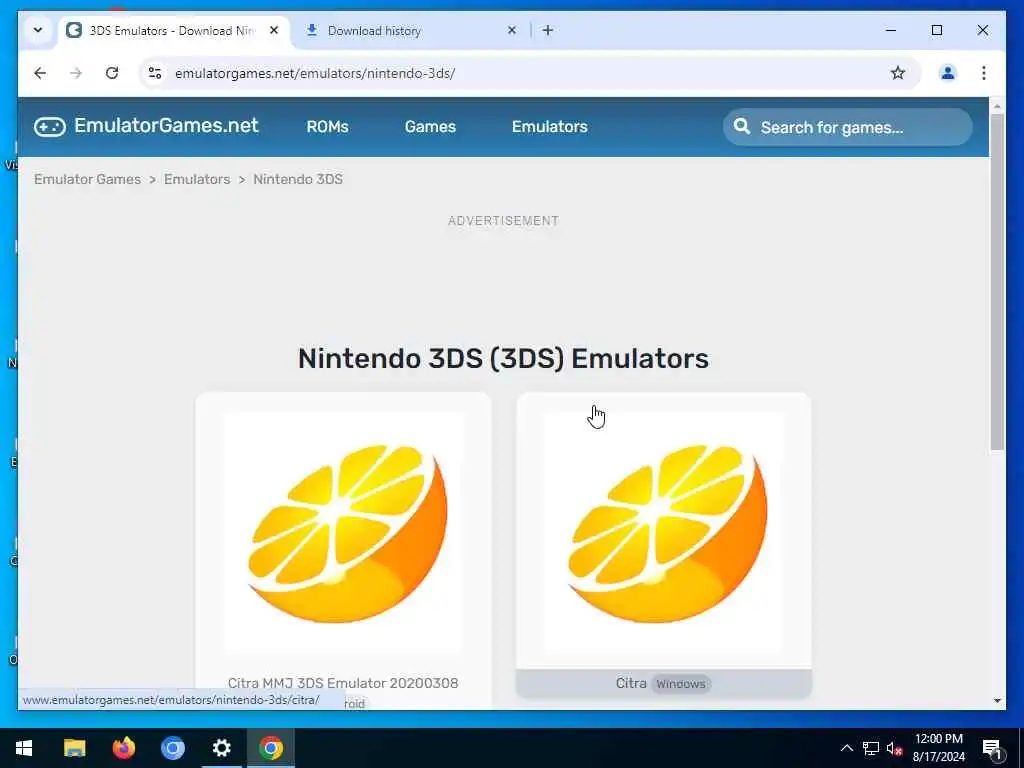The height and width of the screenshot is (768, 1024).
Task: Minimize the Chrome window
Action: click(891, 30)
